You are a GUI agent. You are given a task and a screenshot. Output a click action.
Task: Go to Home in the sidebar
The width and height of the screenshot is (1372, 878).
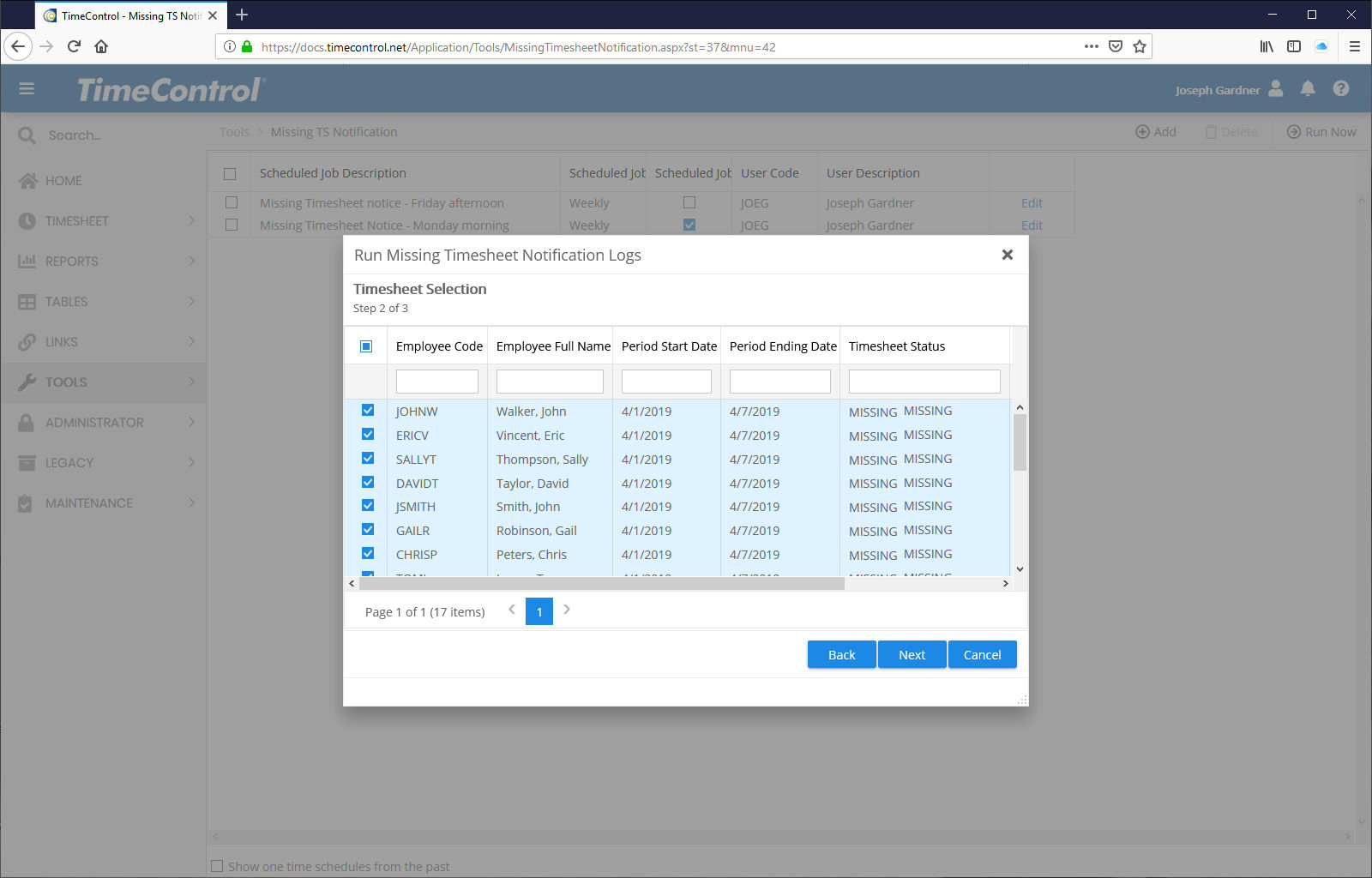click(63, 181)
